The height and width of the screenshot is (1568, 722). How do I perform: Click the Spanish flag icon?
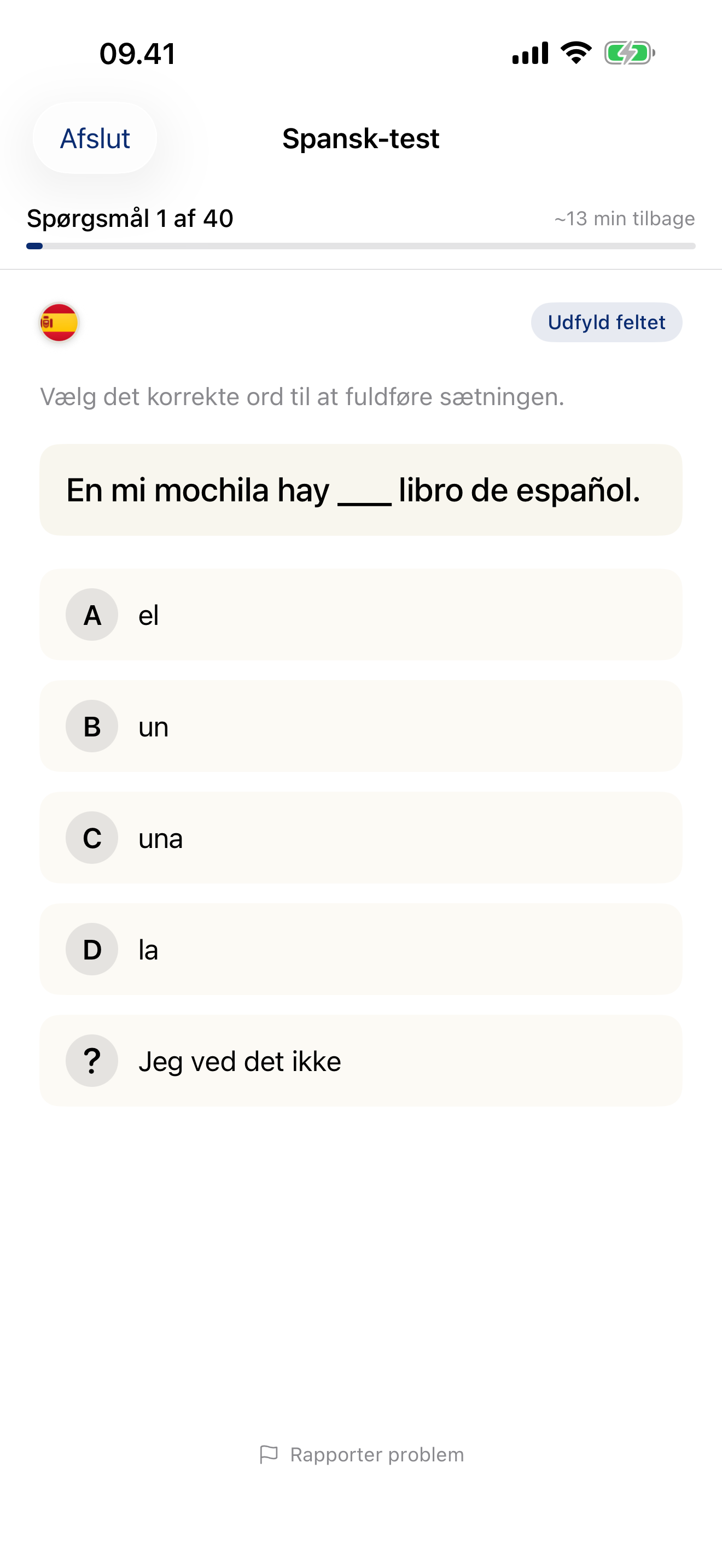point(59,323)
